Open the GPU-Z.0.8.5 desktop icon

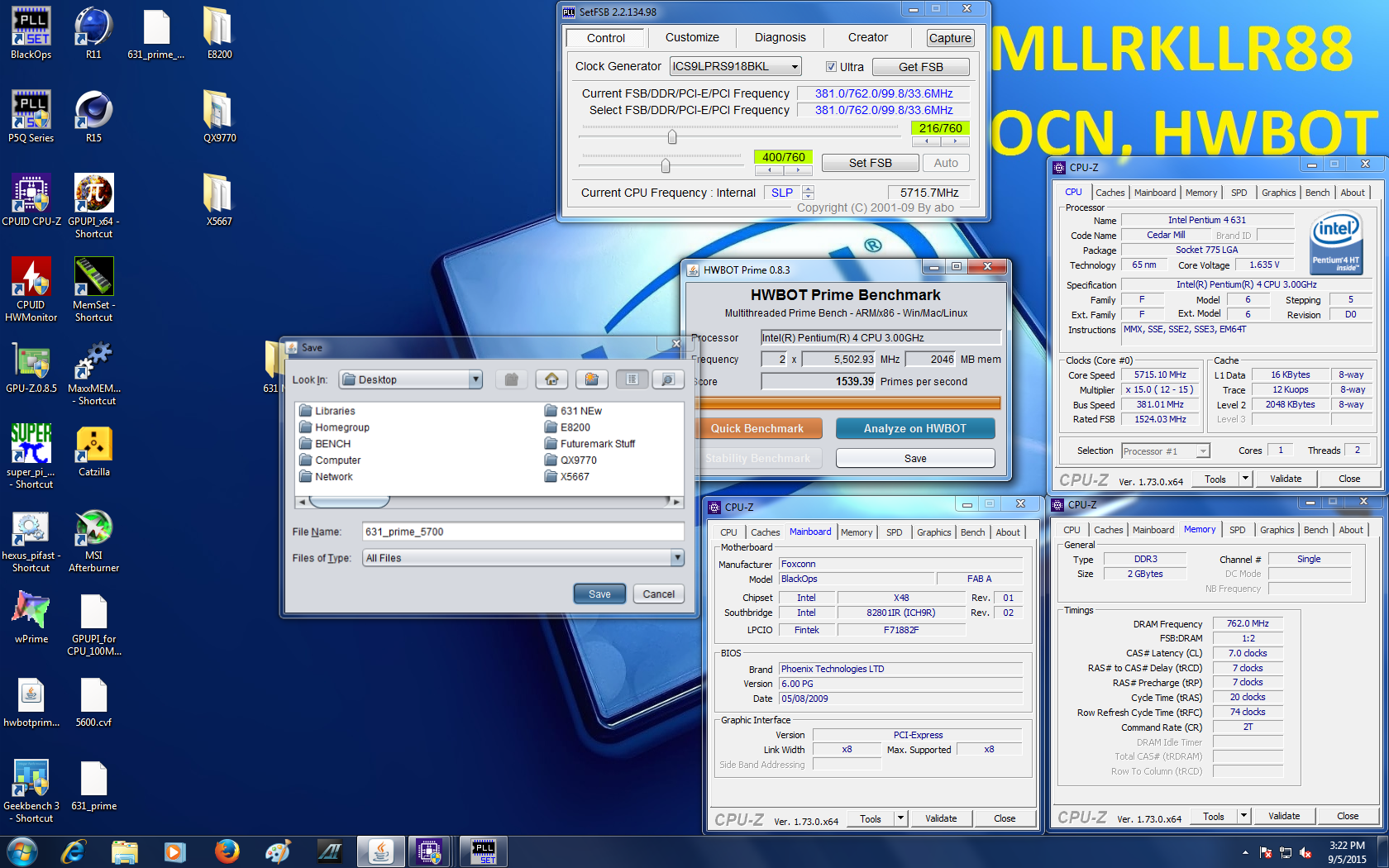pyautogui.click(x=31, y=368)
